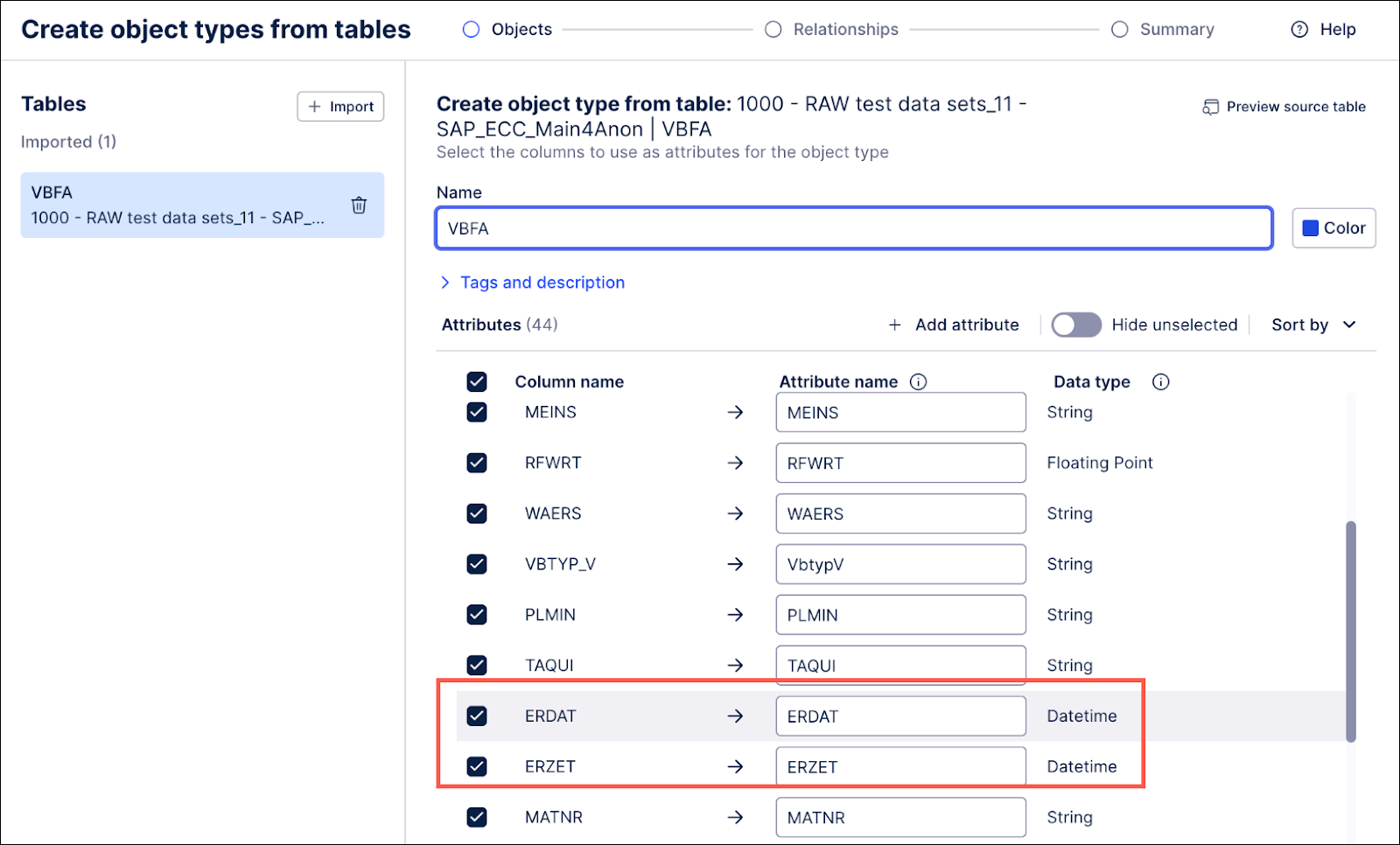
Task: Click the Attributes (44) heading
Action: click(x=500, y=325)
